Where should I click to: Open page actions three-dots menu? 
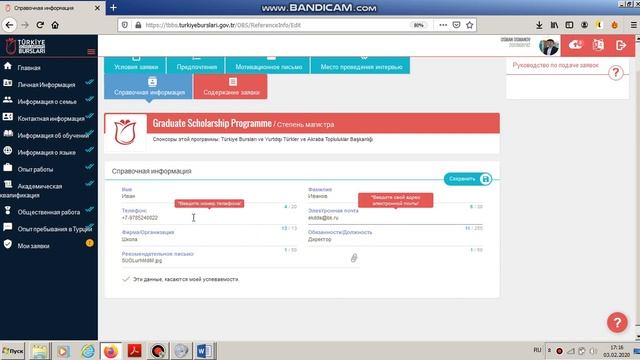click(x=443, y=25)
